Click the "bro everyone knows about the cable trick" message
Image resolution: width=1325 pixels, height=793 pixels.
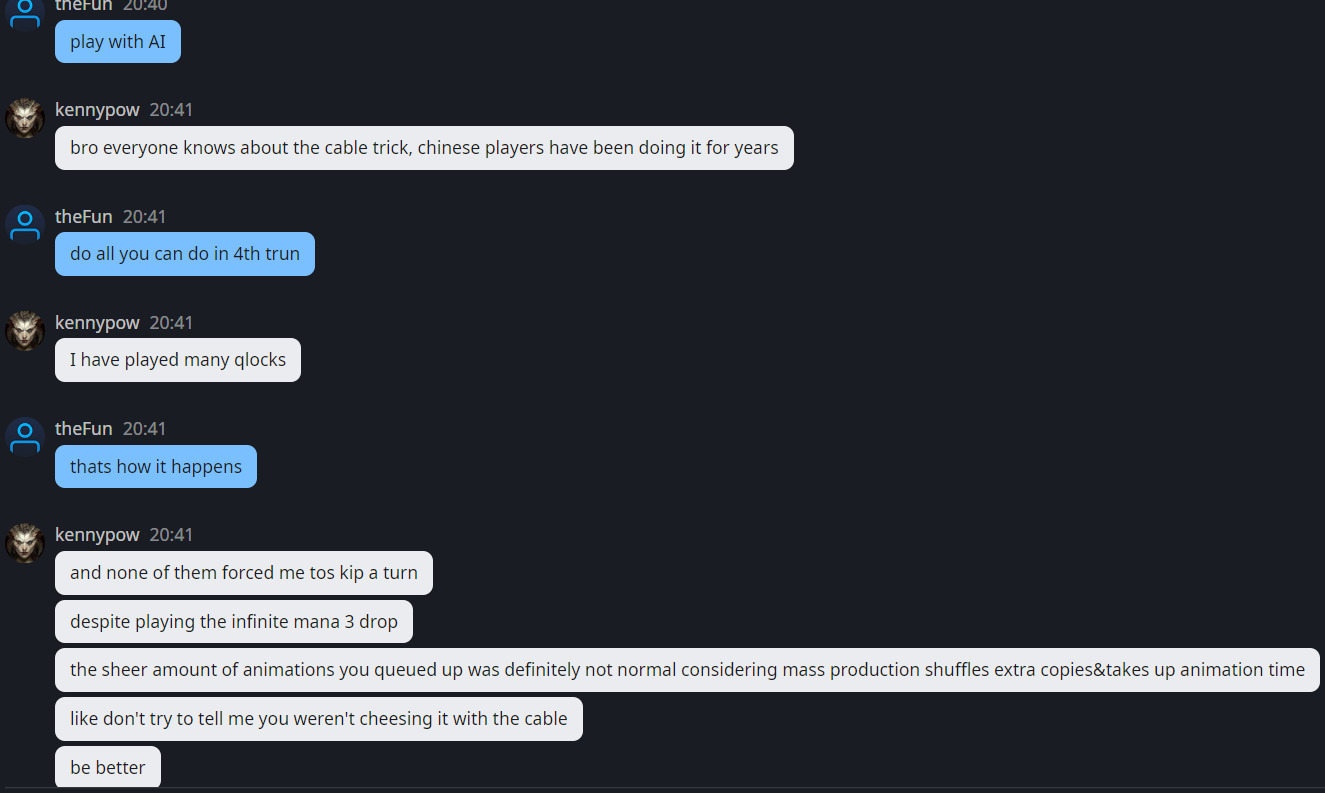pos(424,148)
